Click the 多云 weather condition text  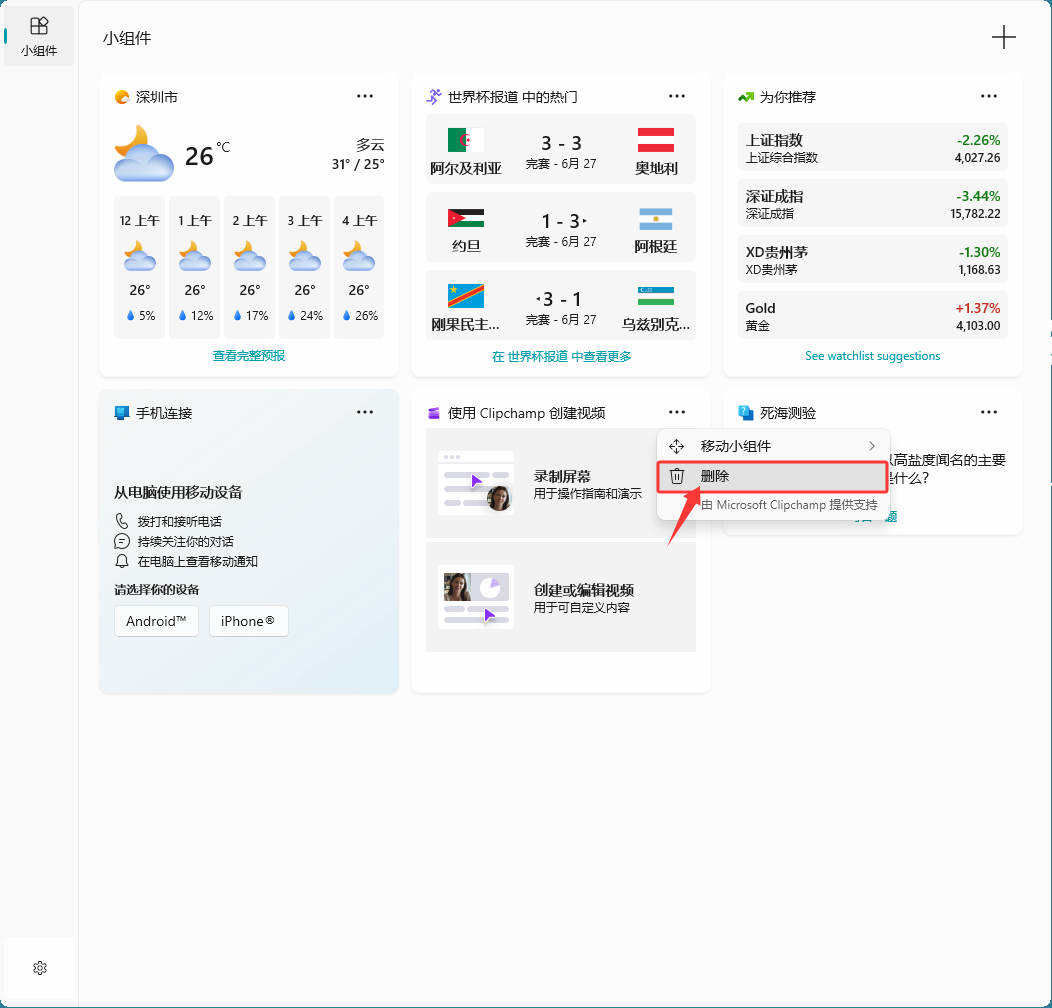(370, 144)
